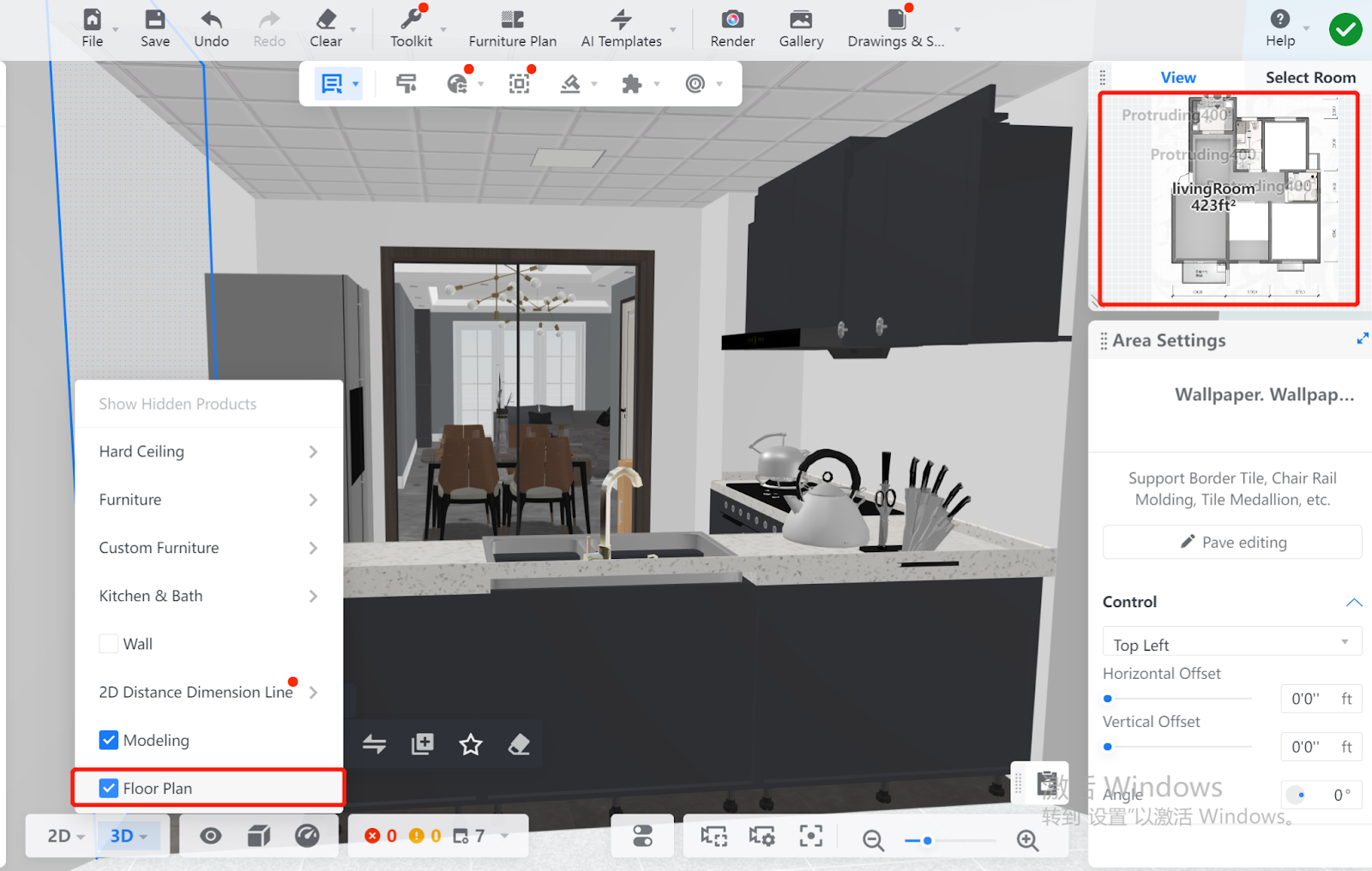Uncheck the Floor Plan checkbox
The height and width of the screenshot is (871, 1372).
(109, 788)
